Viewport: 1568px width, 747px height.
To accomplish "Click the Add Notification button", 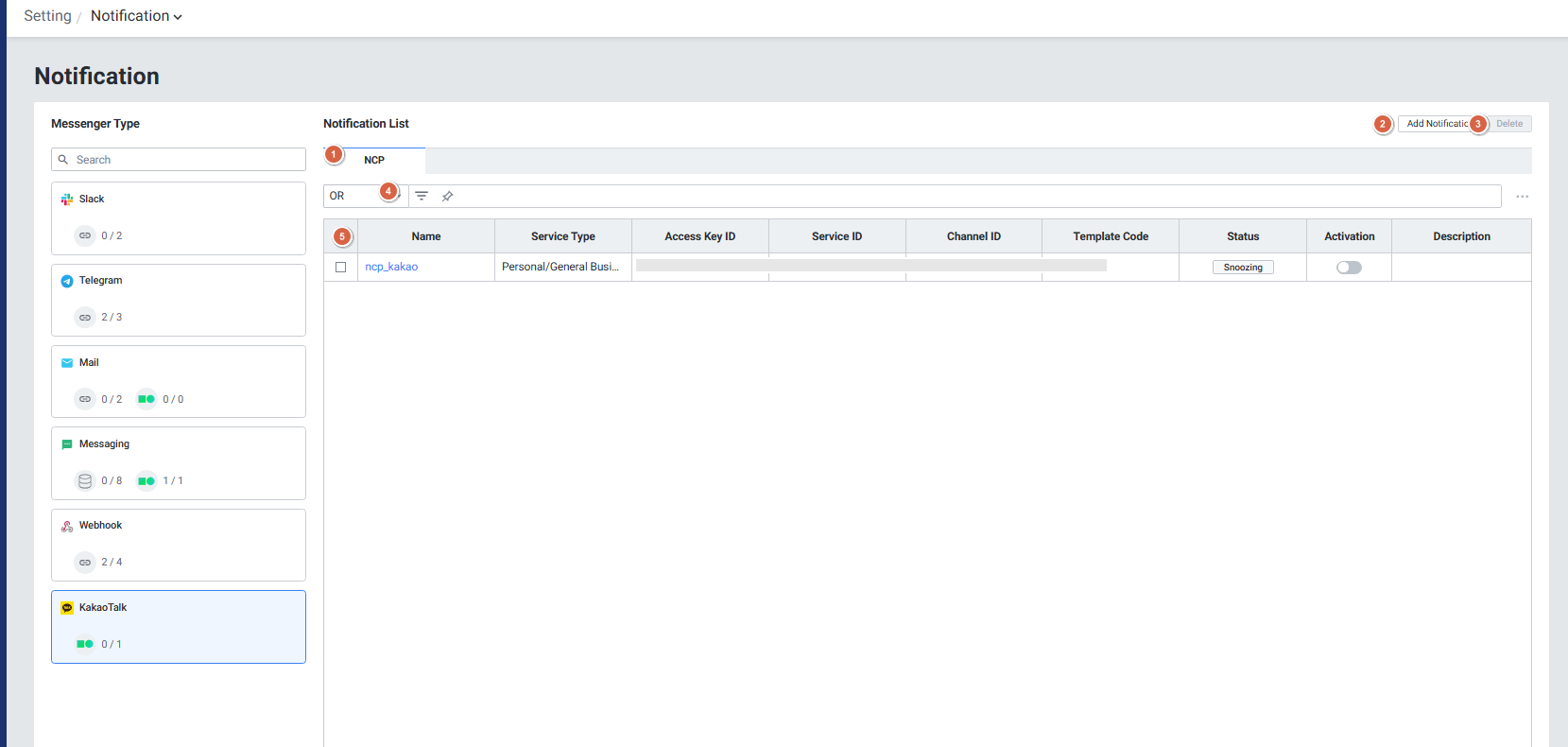I will click(1436, 124).
